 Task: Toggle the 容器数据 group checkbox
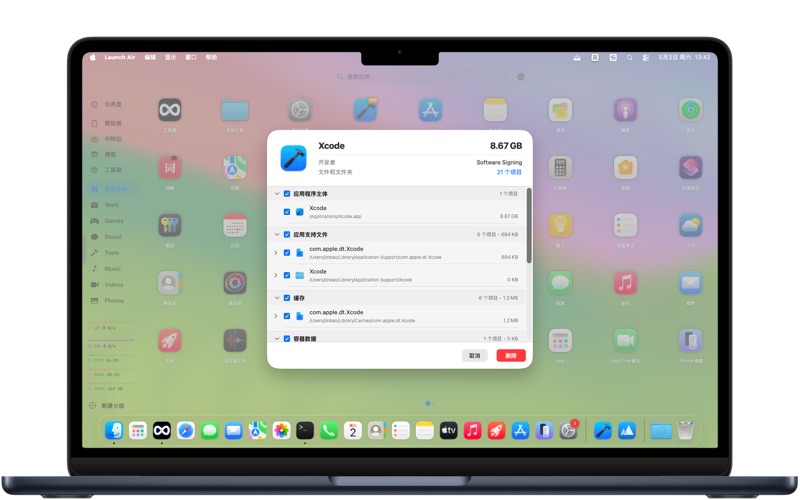point(287,339)
